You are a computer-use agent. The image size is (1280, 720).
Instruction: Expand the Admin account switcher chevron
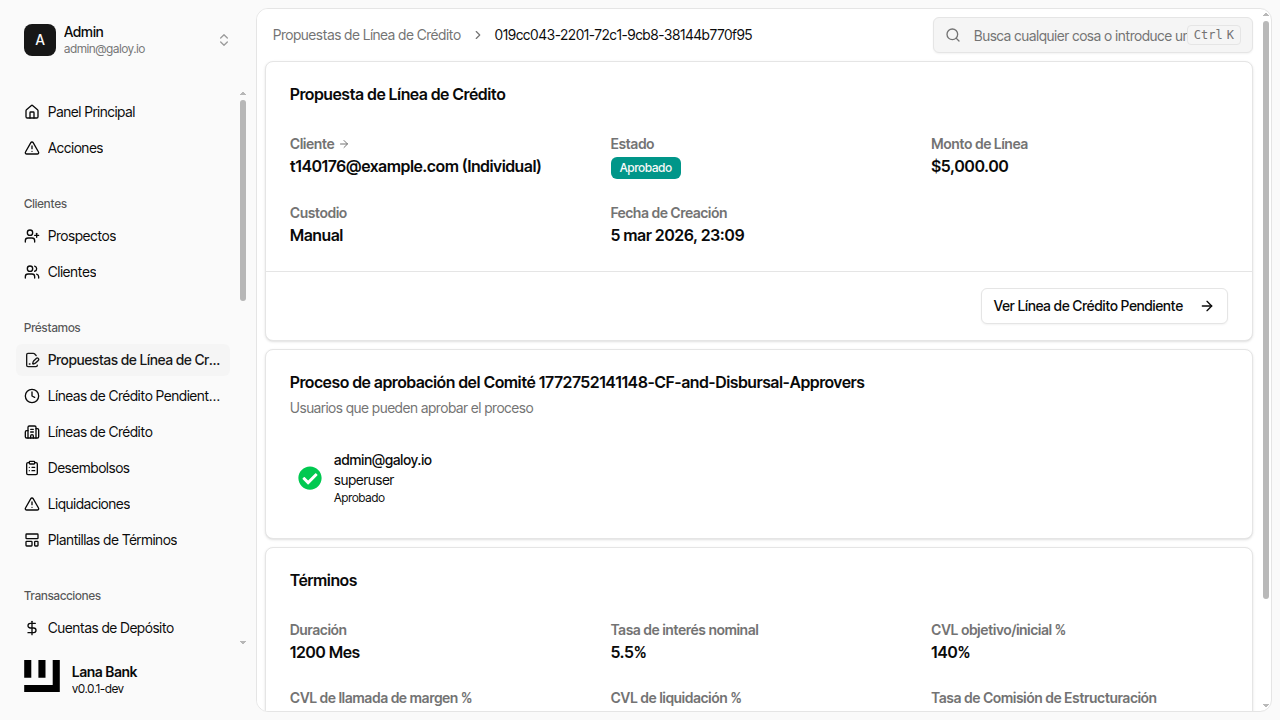coord(224,40)
